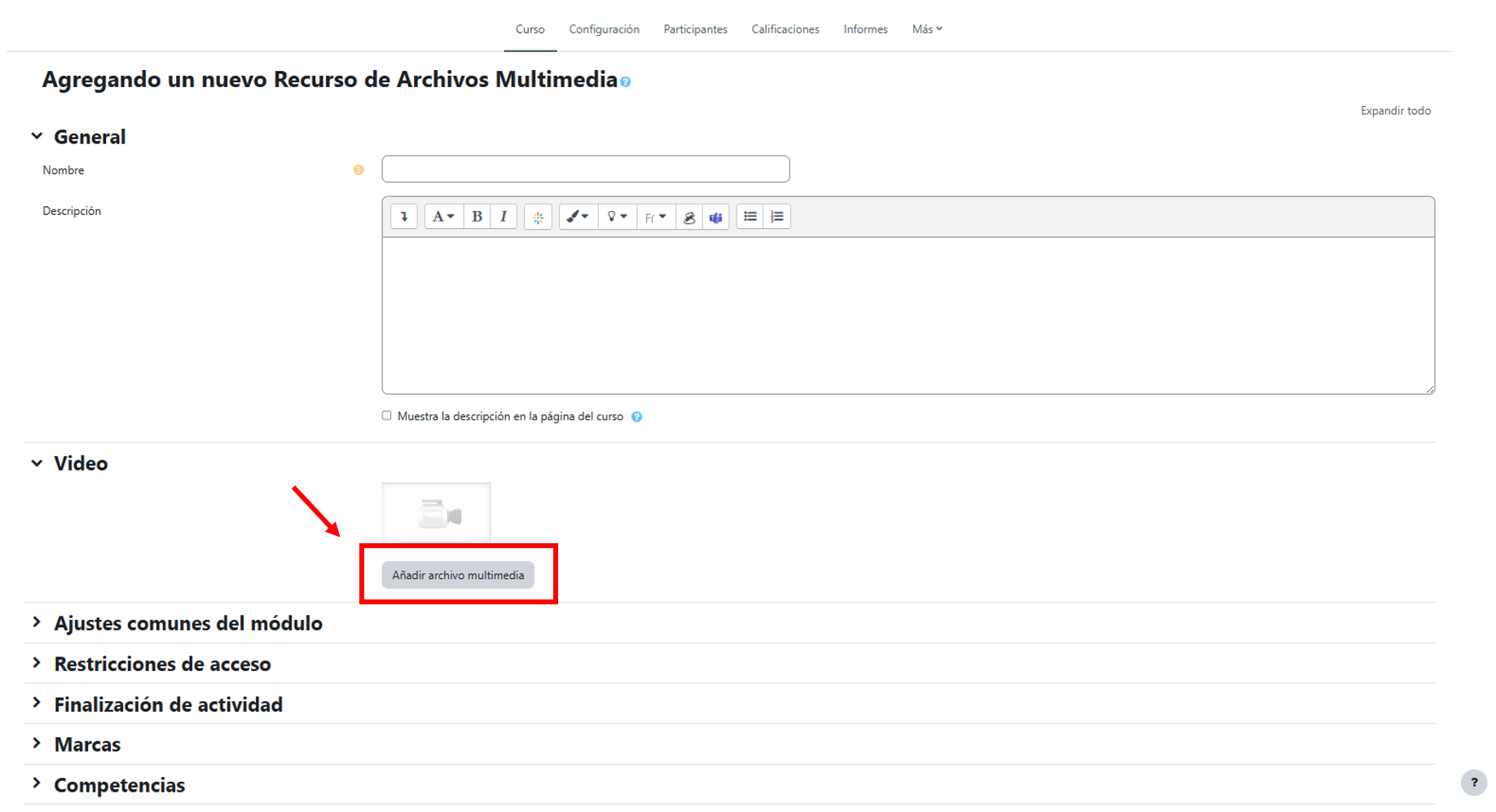Click 'Añadir archivo multimedia' button
This screenshot has width=1496, height=812.
(458, 575)
